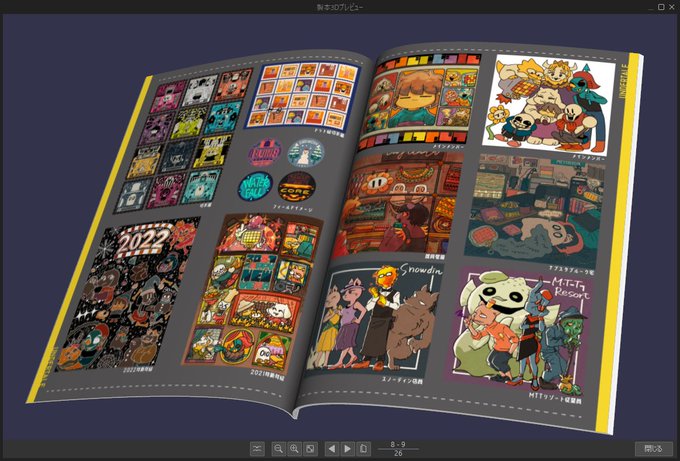Click the fit-to-window view icon
The height and width of the screenshot is (461, 680).
(310, 448)
